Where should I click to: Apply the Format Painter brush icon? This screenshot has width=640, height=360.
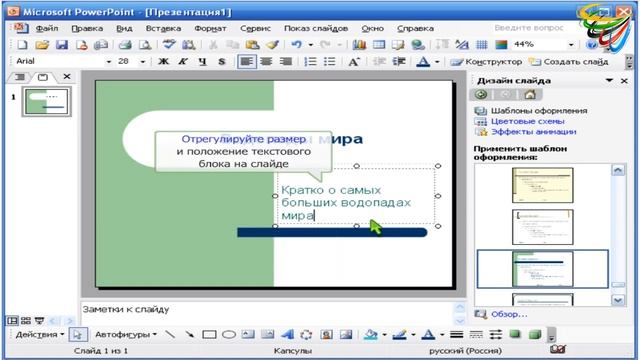[x=272, y=44]
